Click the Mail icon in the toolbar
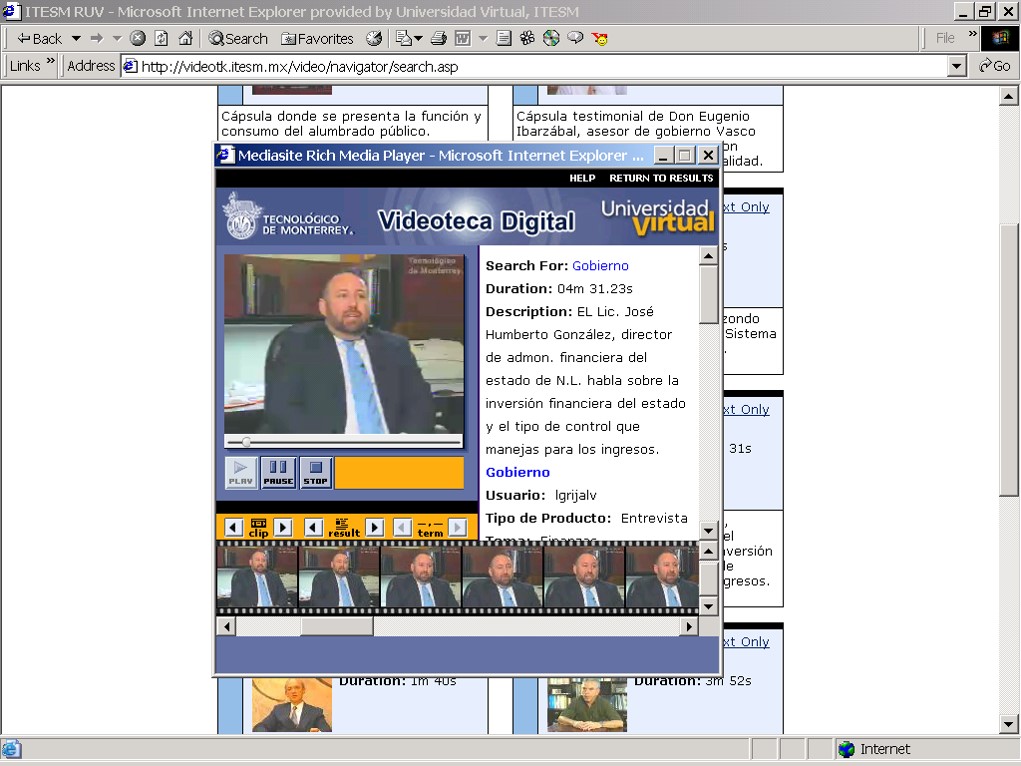Image resolution: width=1021 pixels, height=766 pixels. click(404, 38)
